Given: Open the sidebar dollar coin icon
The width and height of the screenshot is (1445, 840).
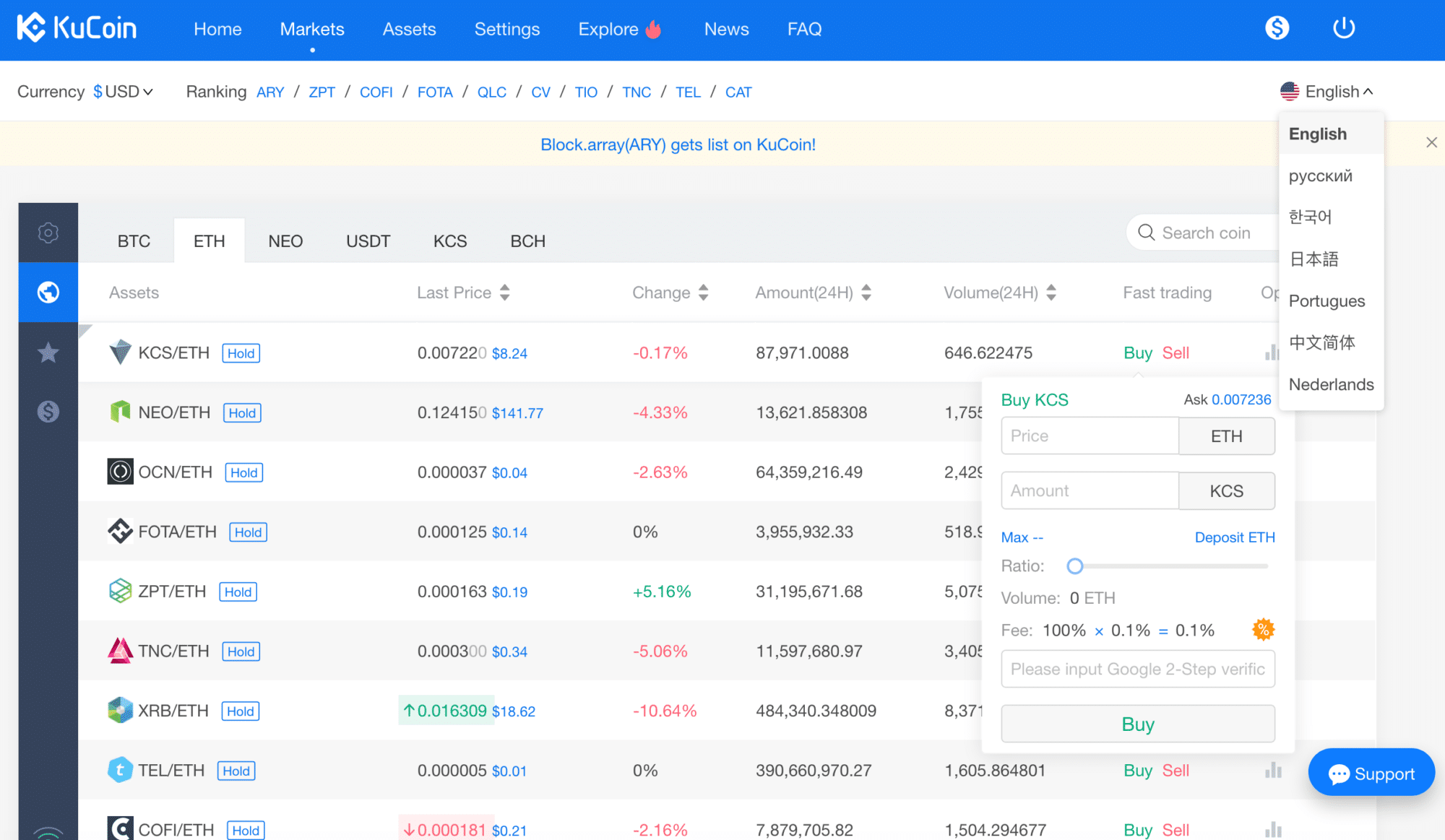Looking at the screenshot, I should (x=48, y=412).
